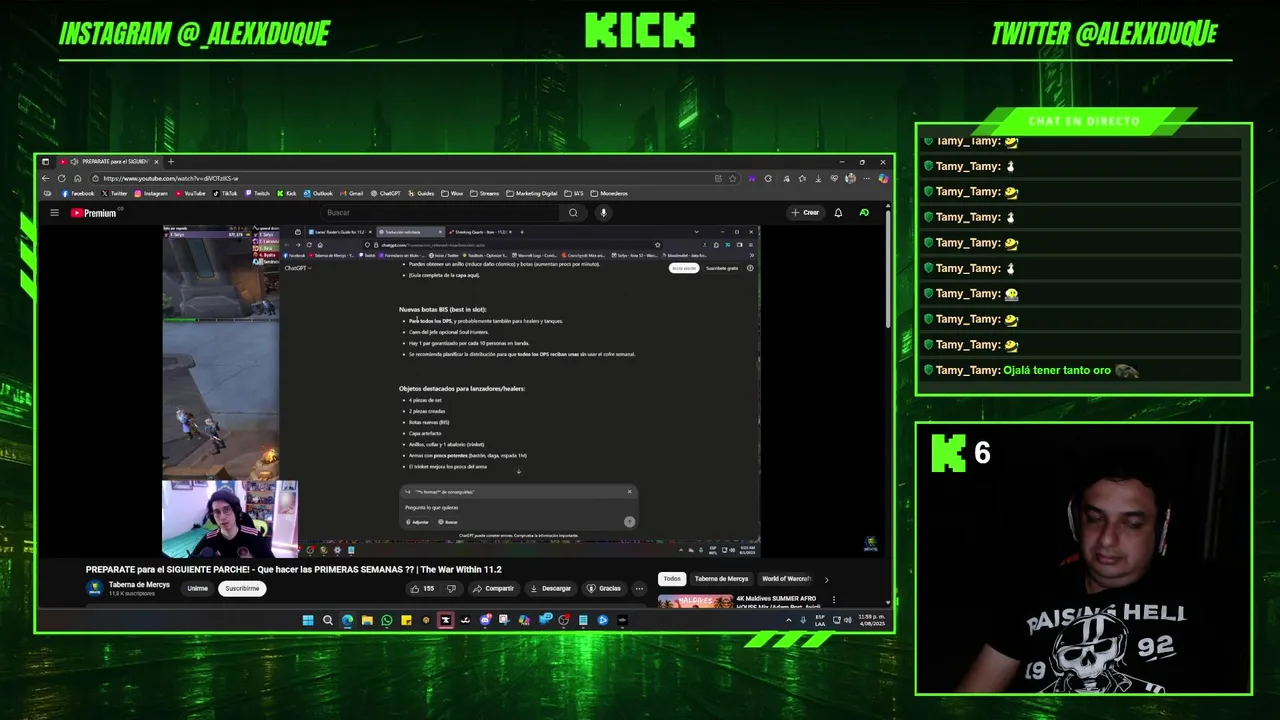Open File Explorer from the taskbar
The height and width of the screenshot is (720, 1280).
click(367, 620)
